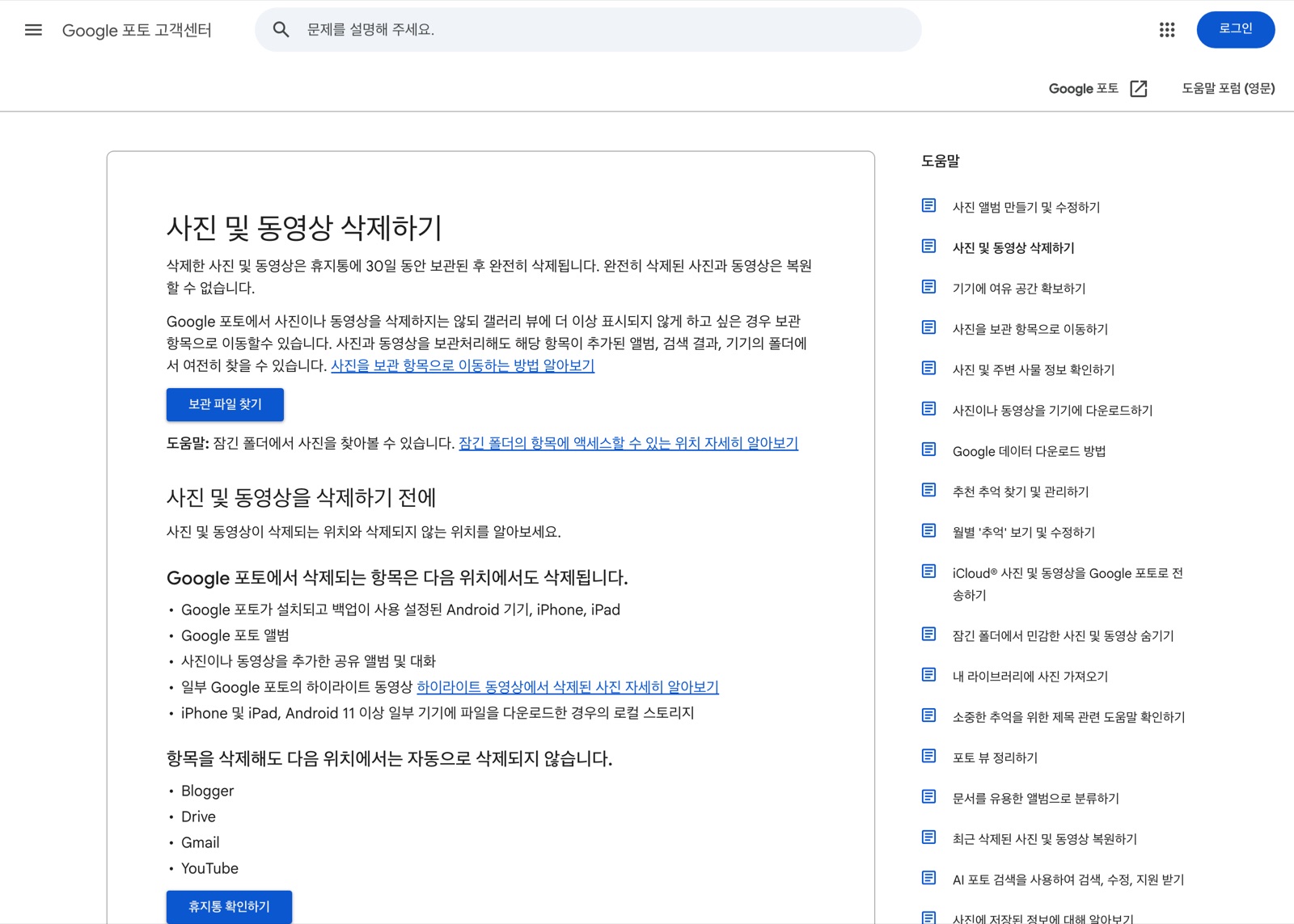The image size is (1294, 924).
Task: Open 소중한 추억을 위한 제목 관련 도움말 article
Action: click(1068, 717)
